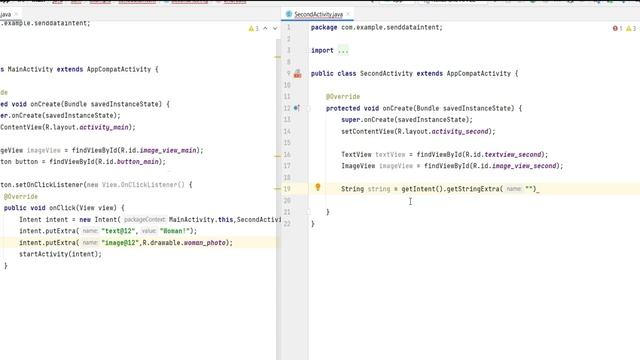This screenshot has width=640, height=360.
Task: Collapse the onCreate method fold at line 12
Action: [309, 109]
